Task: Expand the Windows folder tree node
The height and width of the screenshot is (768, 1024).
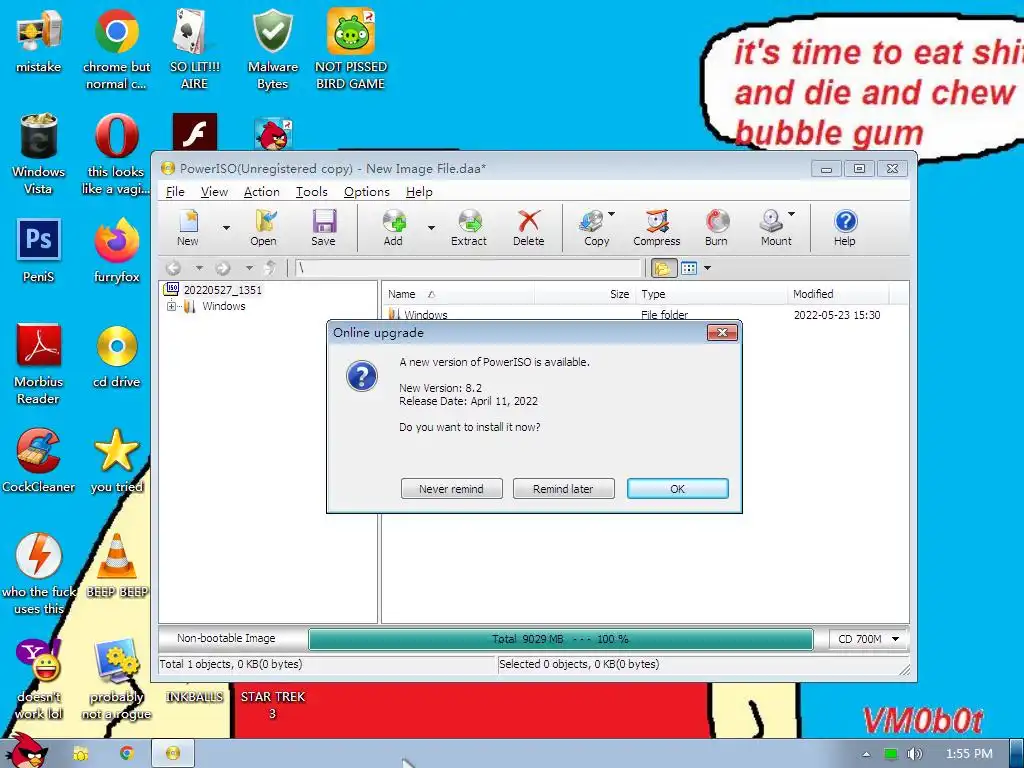Action: [171, 306]
